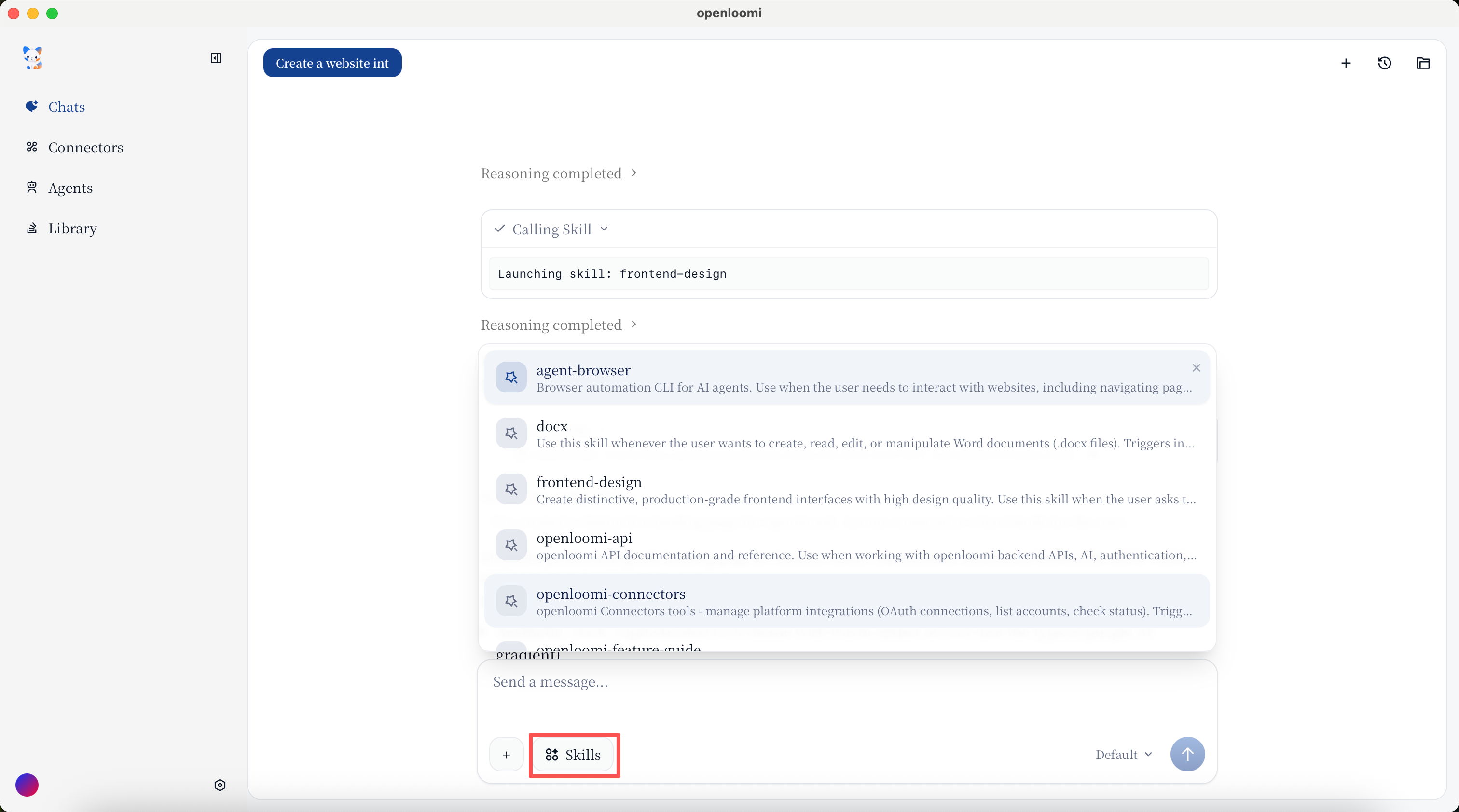The image size is (1459, 812).
Task: Minimize the window with yellow button
Action: [33, 14]
